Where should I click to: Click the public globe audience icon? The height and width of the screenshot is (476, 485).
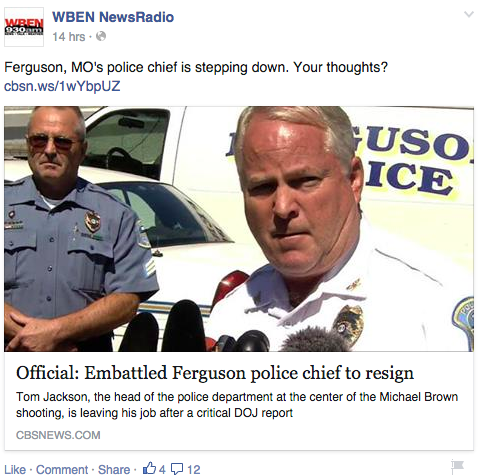pos(101,36)
